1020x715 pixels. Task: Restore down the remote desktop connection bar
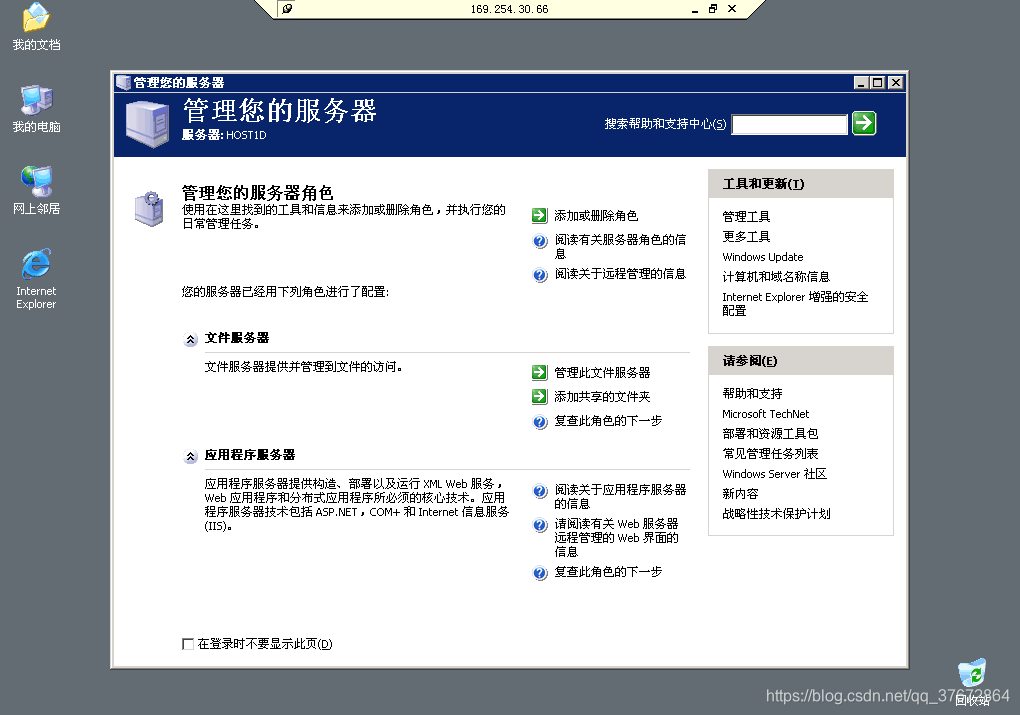(x=713, y=8)
